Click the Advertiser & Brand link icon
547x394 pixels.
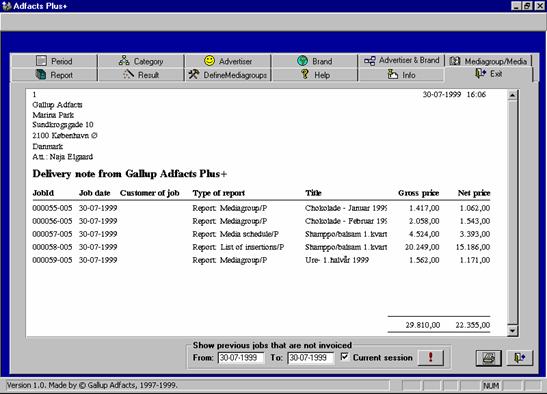point(370,60)
